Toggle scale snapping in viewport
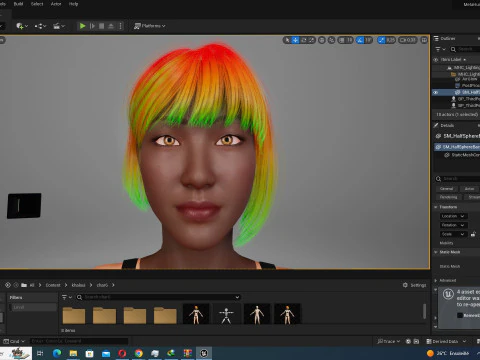 (x=381, y=40)
